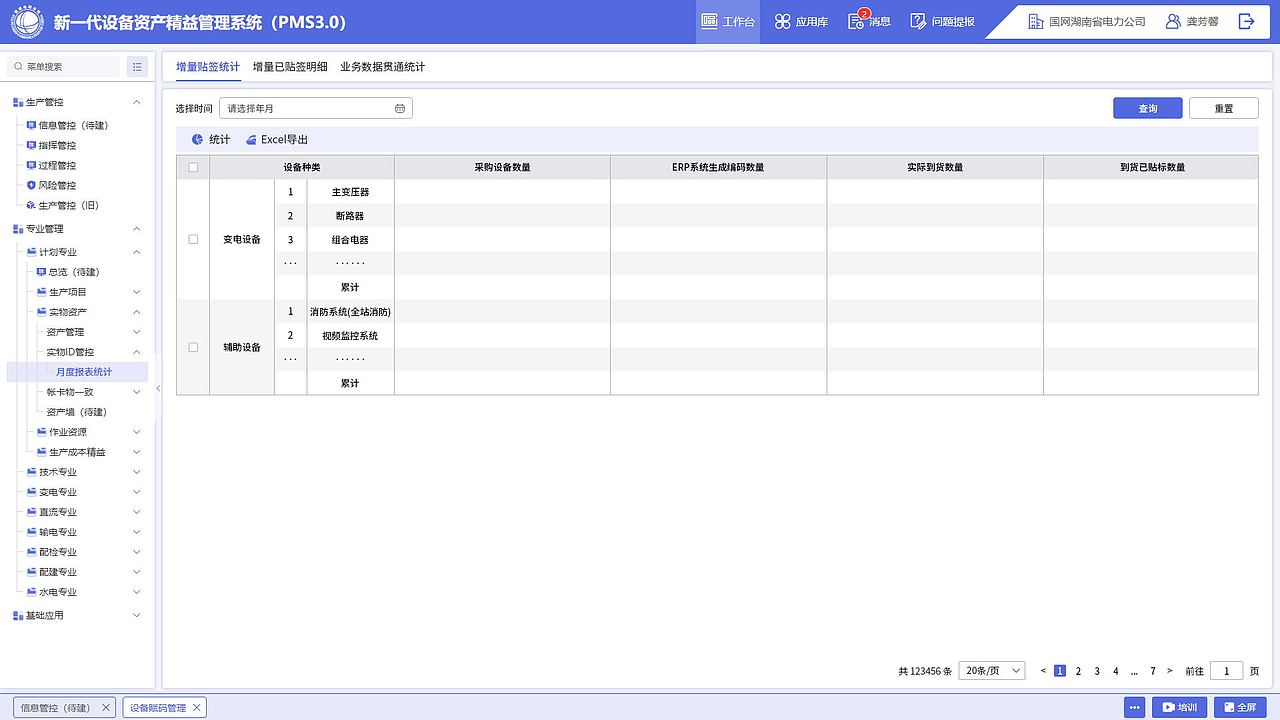
Task: Select the 月度报表统计 menu item
Action: coord(77,372)
